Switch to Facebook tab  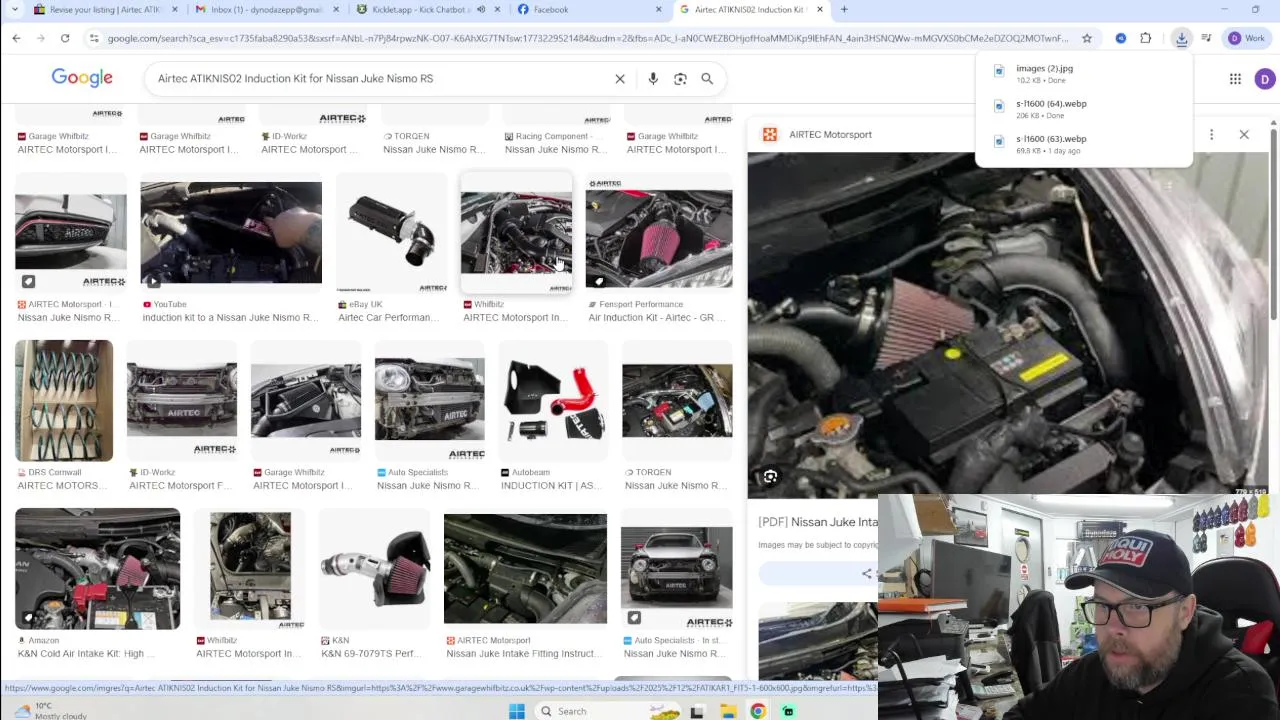pyautogui.click(x=590, y=10)
